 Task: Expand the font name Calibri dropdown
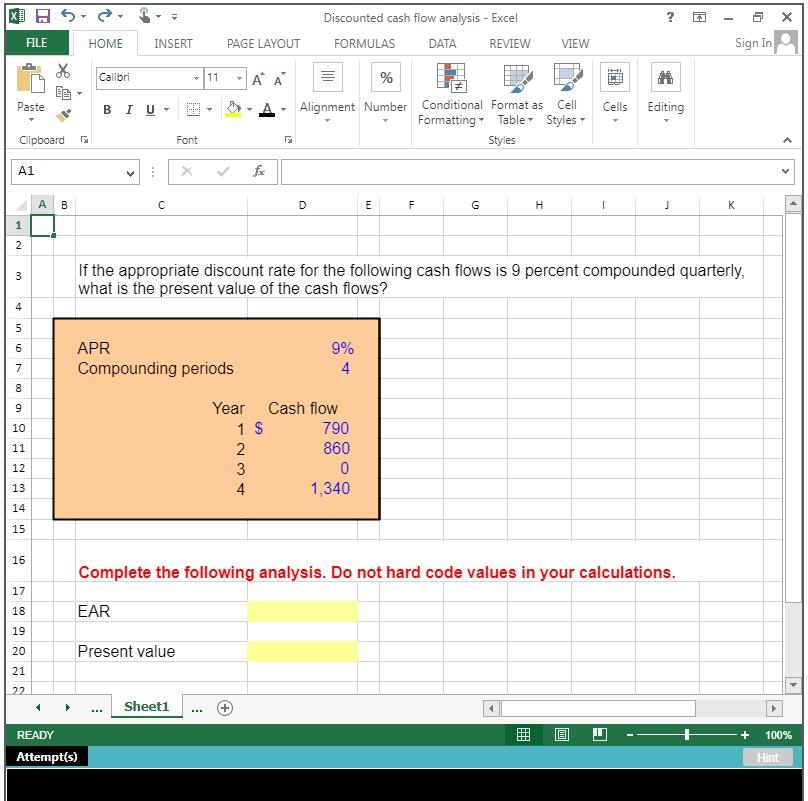pos(196,78)
